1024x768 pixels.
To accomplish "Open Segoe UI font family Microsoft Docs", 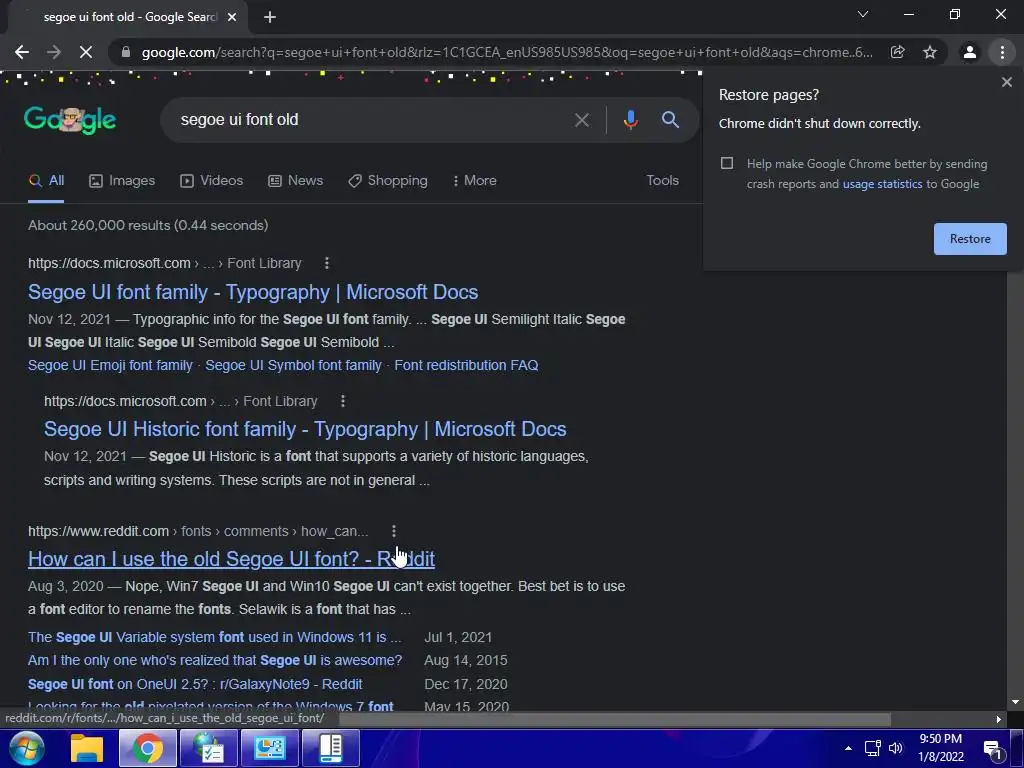I will pyautogui.click(x=253, y=292).
